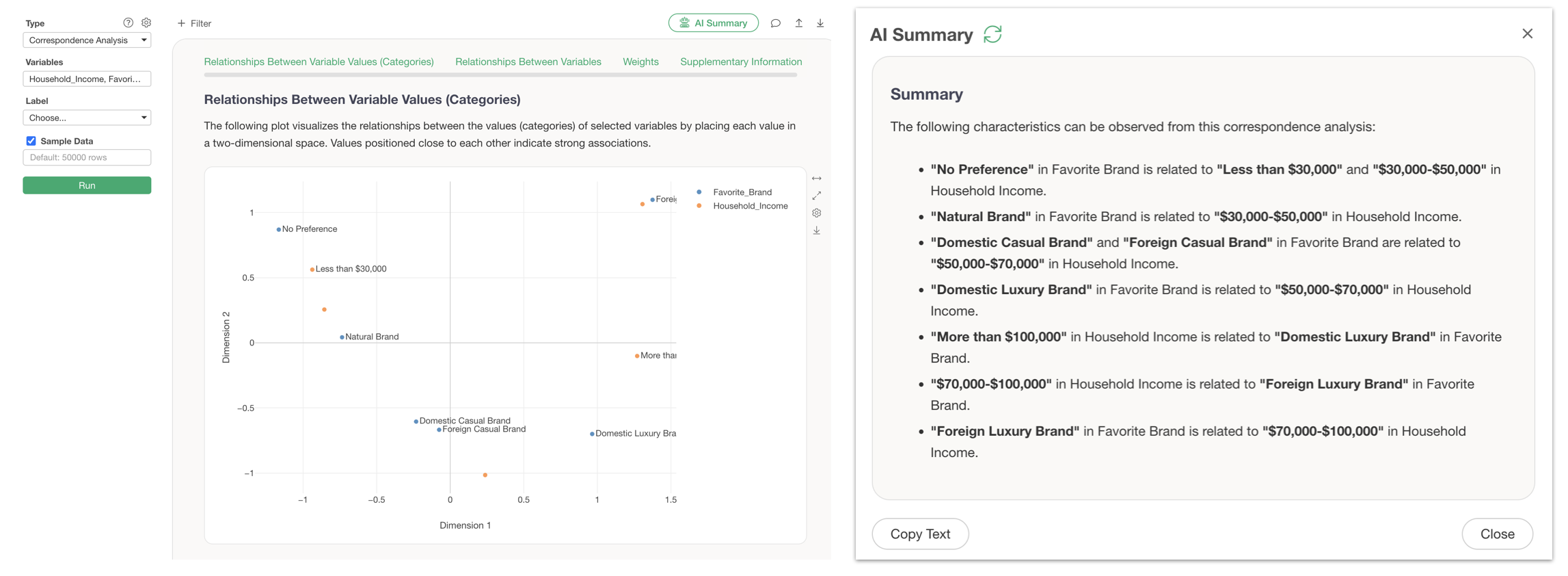Toggle the Sample Data checkbox
This screenshot has height=576, width=1568.
(31, 141)
